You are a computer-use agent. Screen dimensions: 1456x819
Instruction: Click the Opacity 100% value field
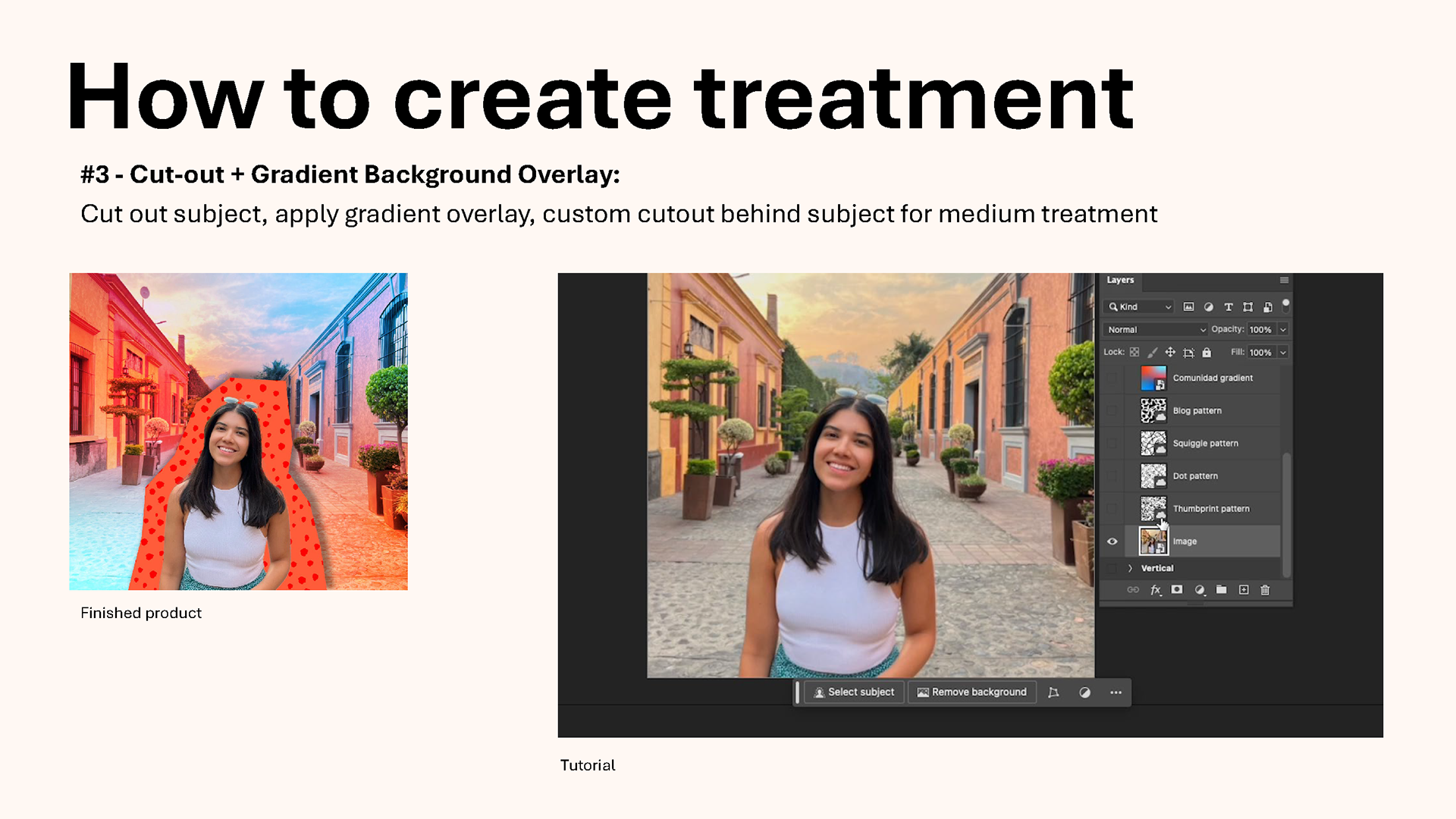[x=1261, y=330]
